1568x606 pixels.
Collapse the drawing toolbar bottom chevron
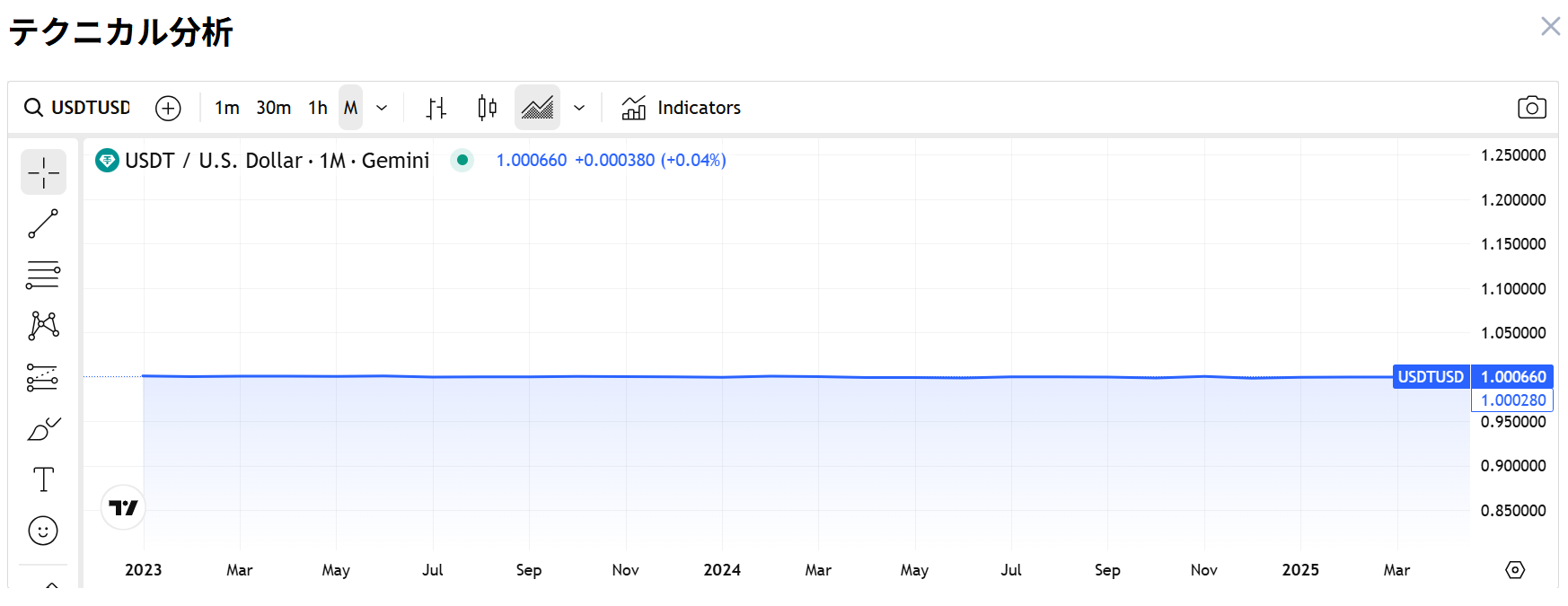pos(52,584)
